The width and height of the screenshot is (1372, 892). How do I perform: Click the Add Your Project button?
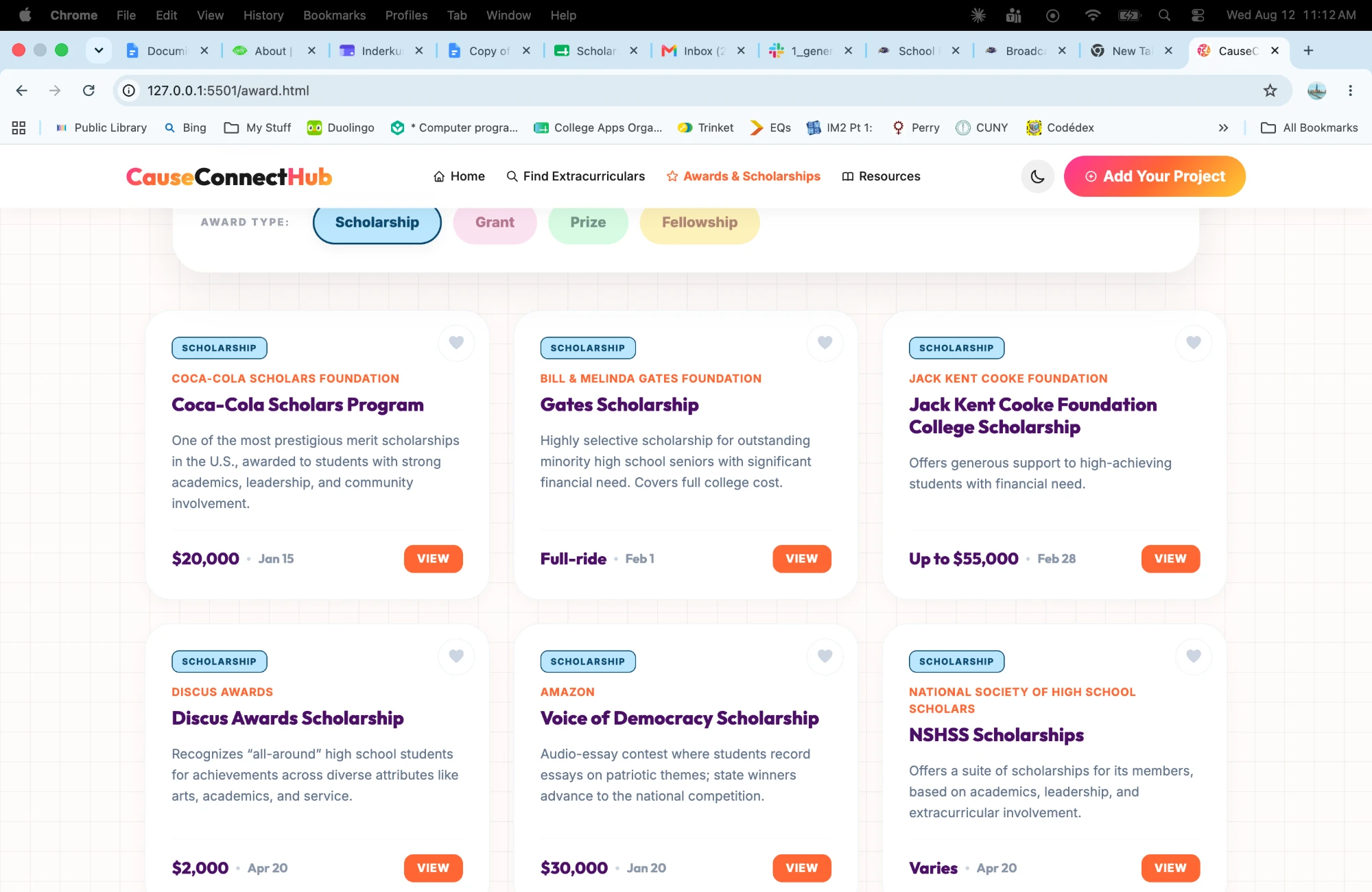coord(1155,176)
